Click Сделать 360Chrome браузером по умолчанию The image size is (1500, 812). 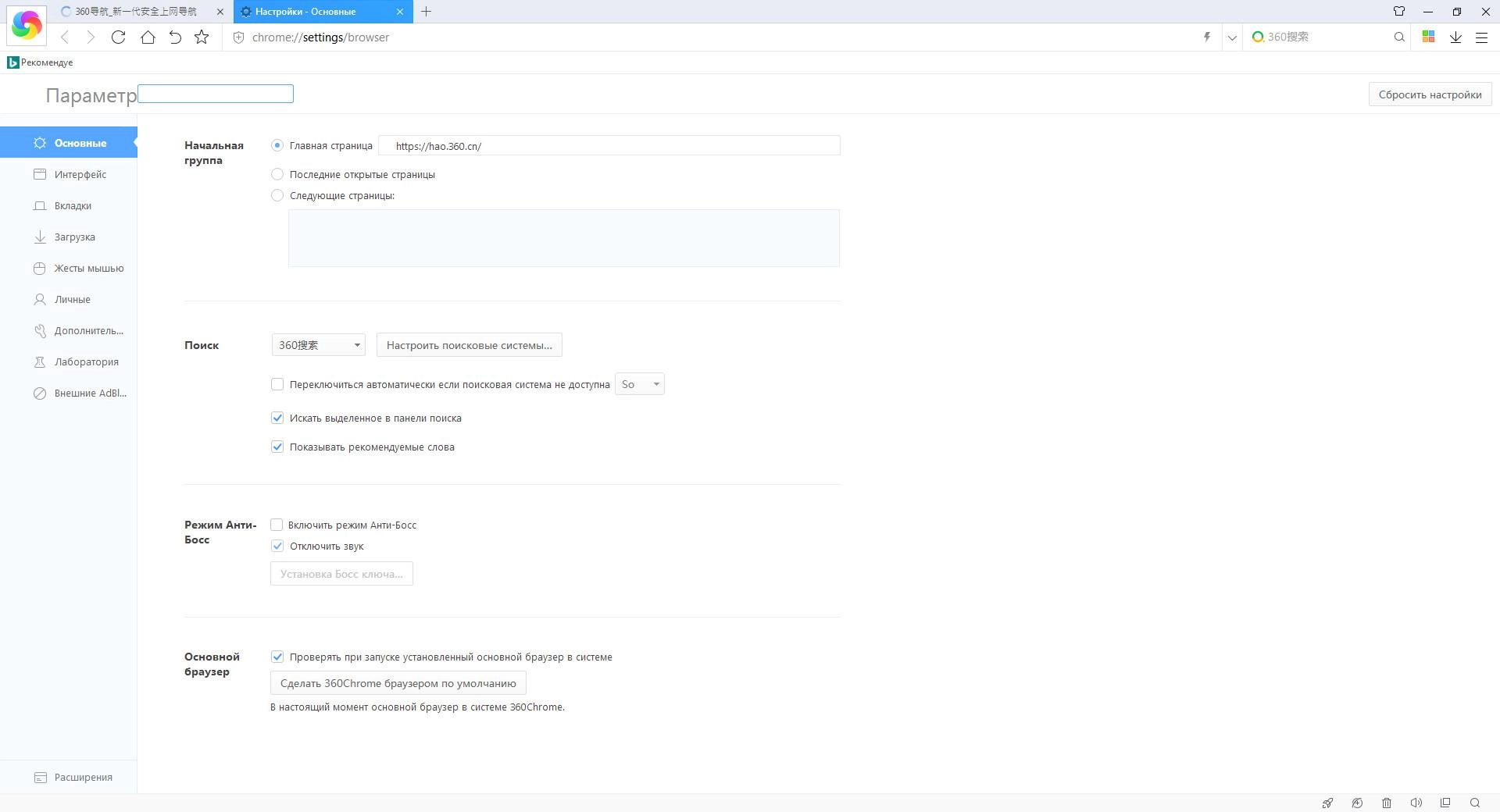[398, 683]
